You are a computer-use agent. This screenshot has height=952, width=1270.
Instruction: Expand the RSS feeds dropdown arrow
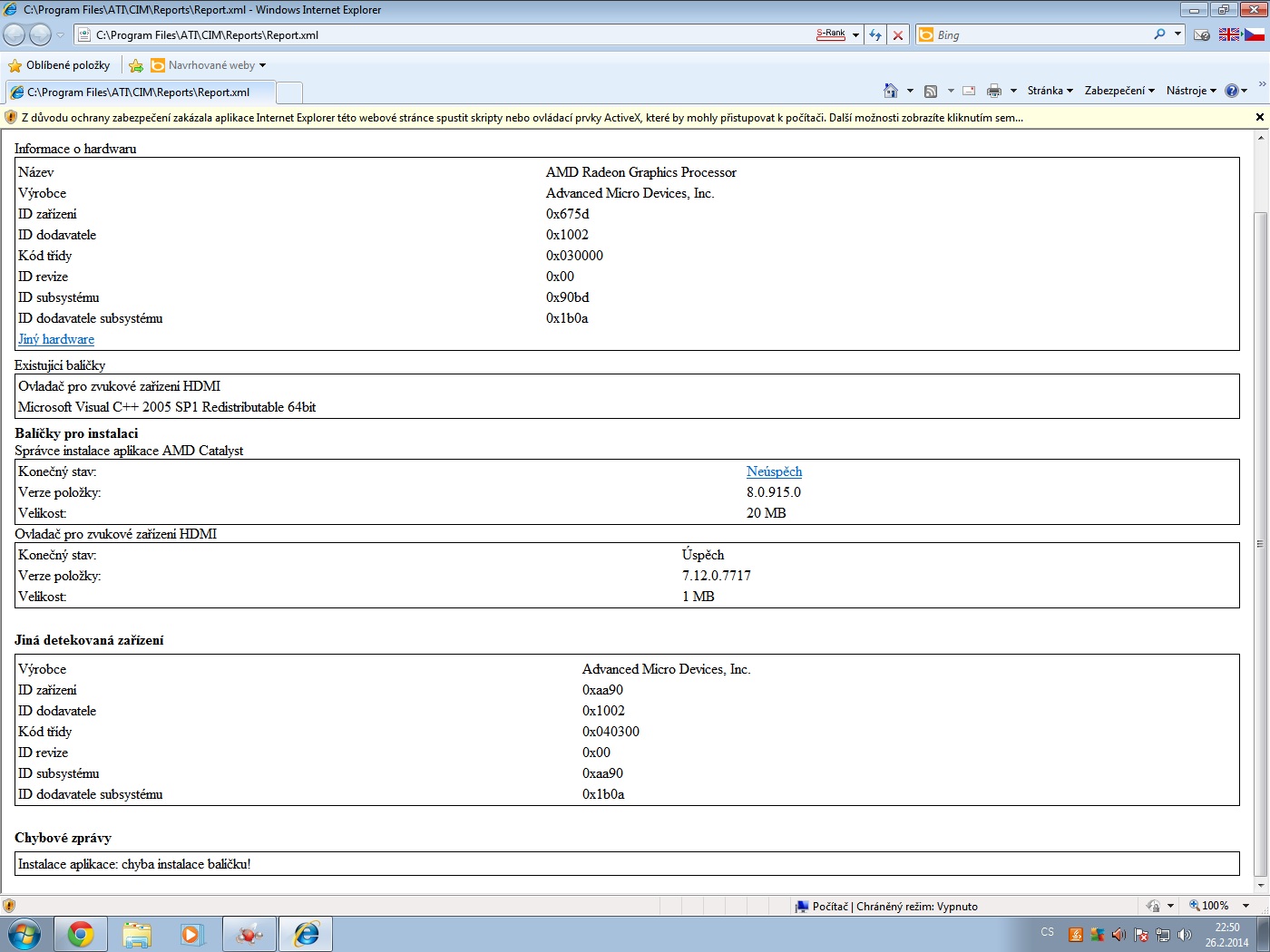pyautogui.click(x=951, y=91)
